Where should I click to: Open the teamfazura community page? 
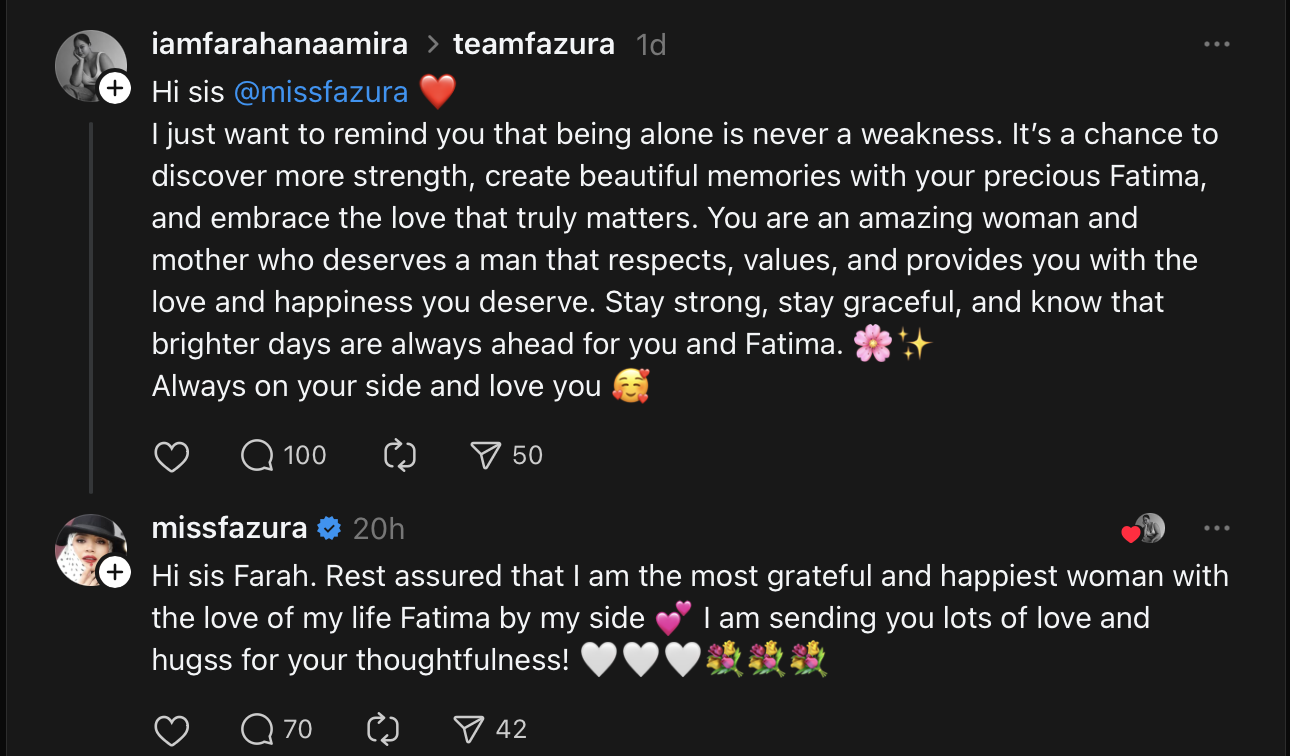pos(534,44)
